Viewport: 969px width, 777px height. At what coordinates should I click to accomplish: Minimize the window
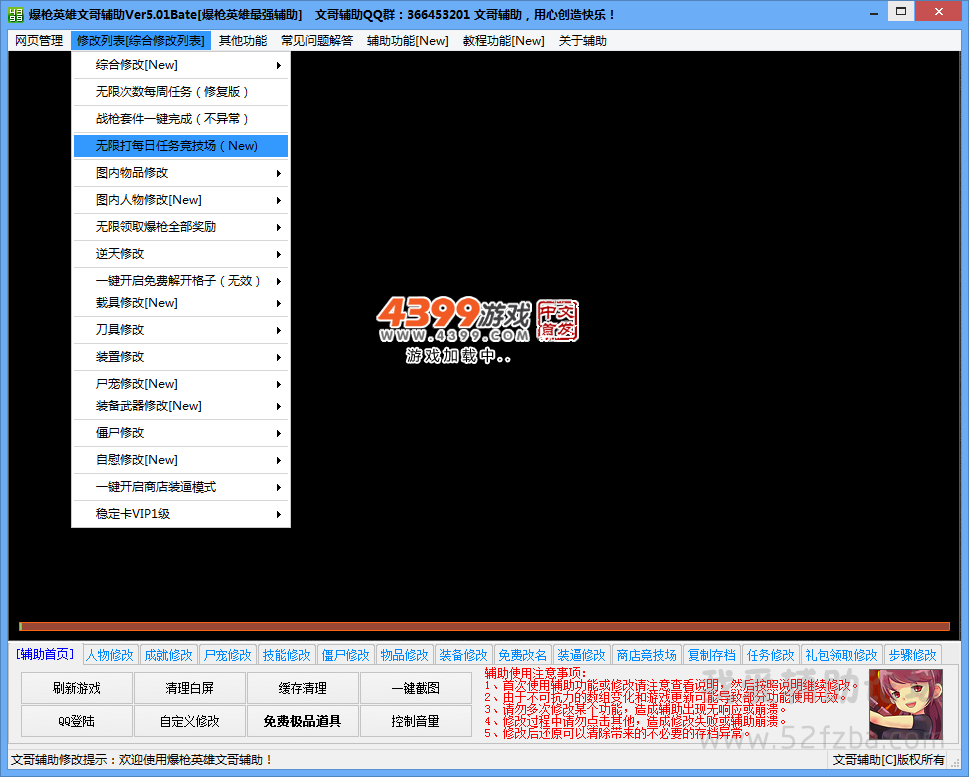pyautogui.click(x=874, y=12)
